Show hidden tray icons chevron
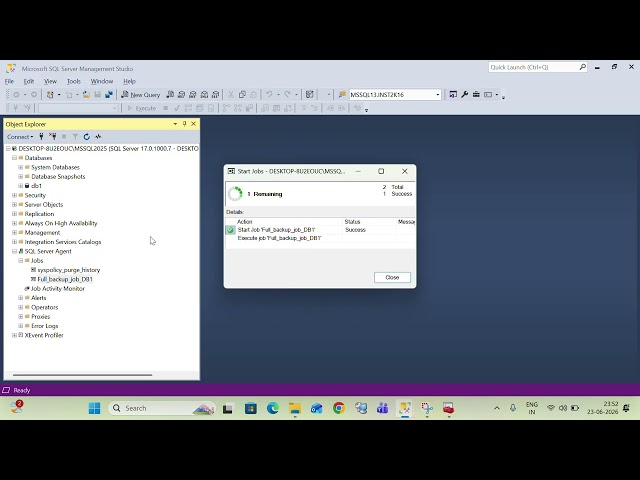Screen dimensions: 640x480 coord(497,408)
